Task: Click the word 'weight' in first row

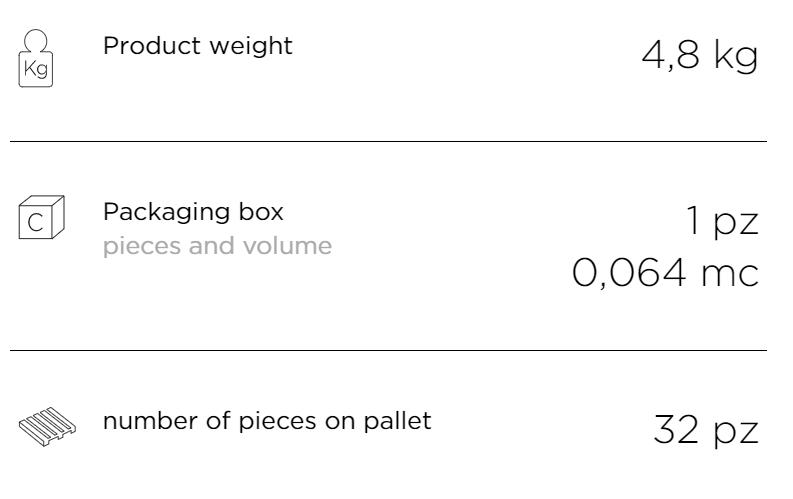Action: point(251,47)
